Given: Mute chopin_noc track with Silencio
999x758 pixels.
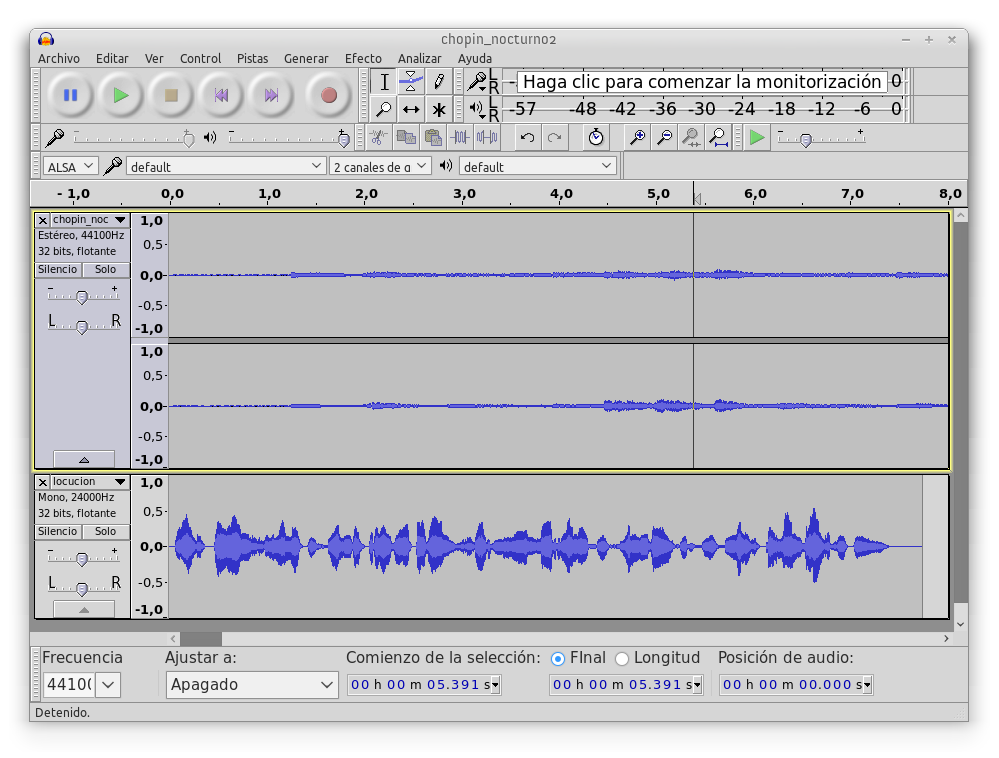Looking at the screenshot, I should [x=58, y=269].
